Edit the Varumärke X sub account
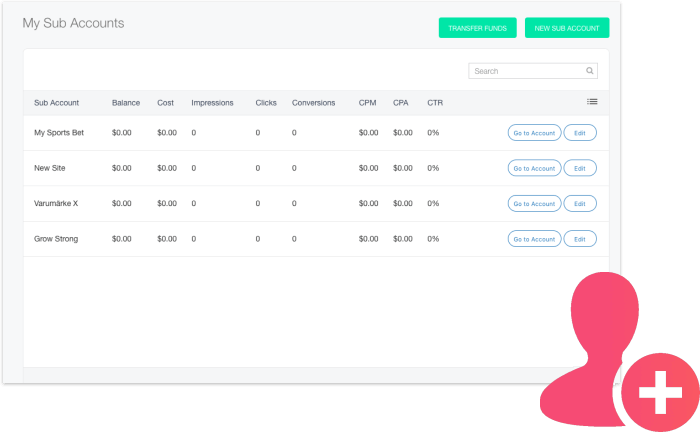This screenshot has width=700, height=432. coord(580,204)
